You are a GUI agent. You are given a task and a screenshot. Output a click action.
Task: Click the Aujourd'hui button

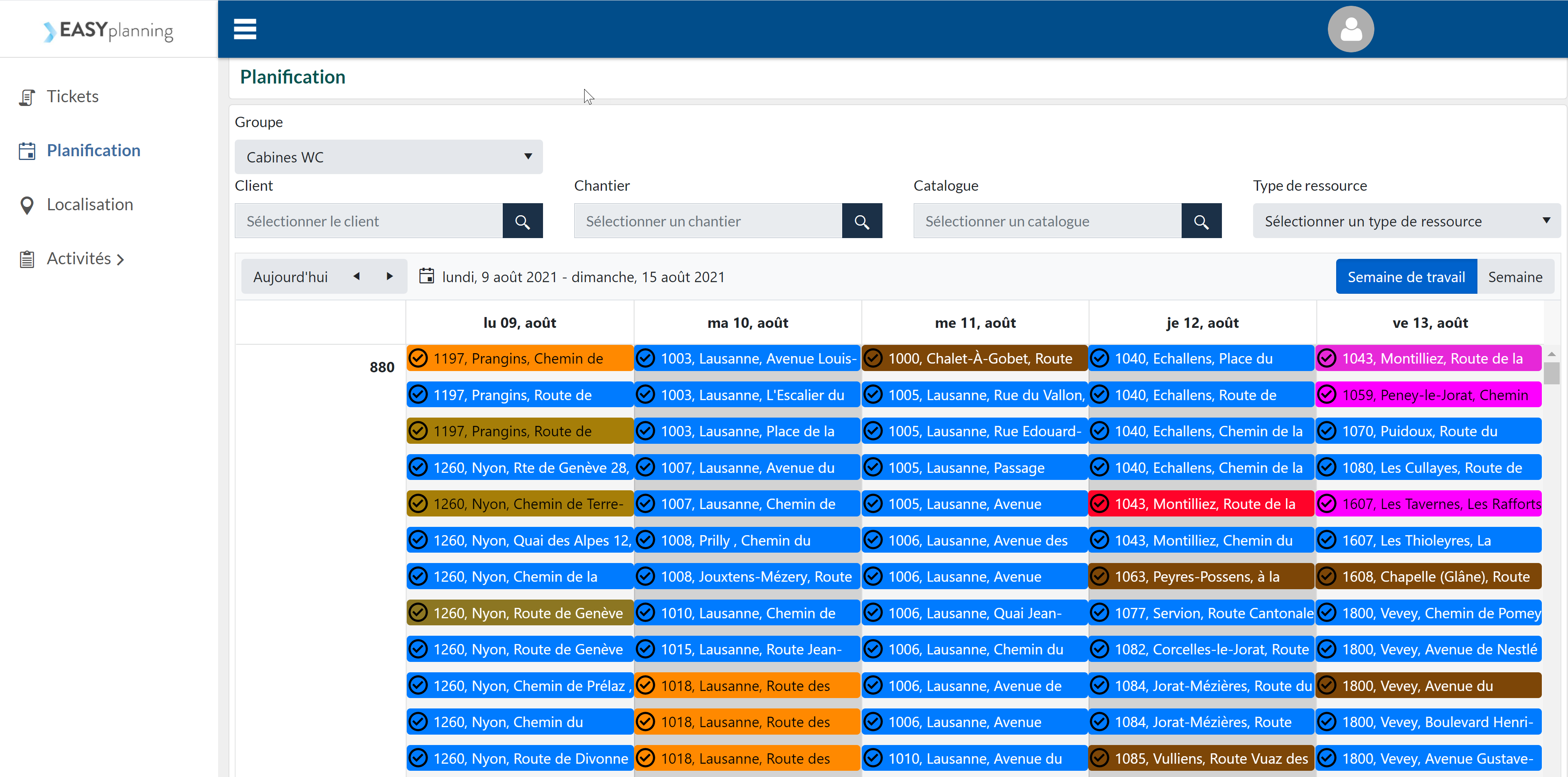tap(290, 276)
